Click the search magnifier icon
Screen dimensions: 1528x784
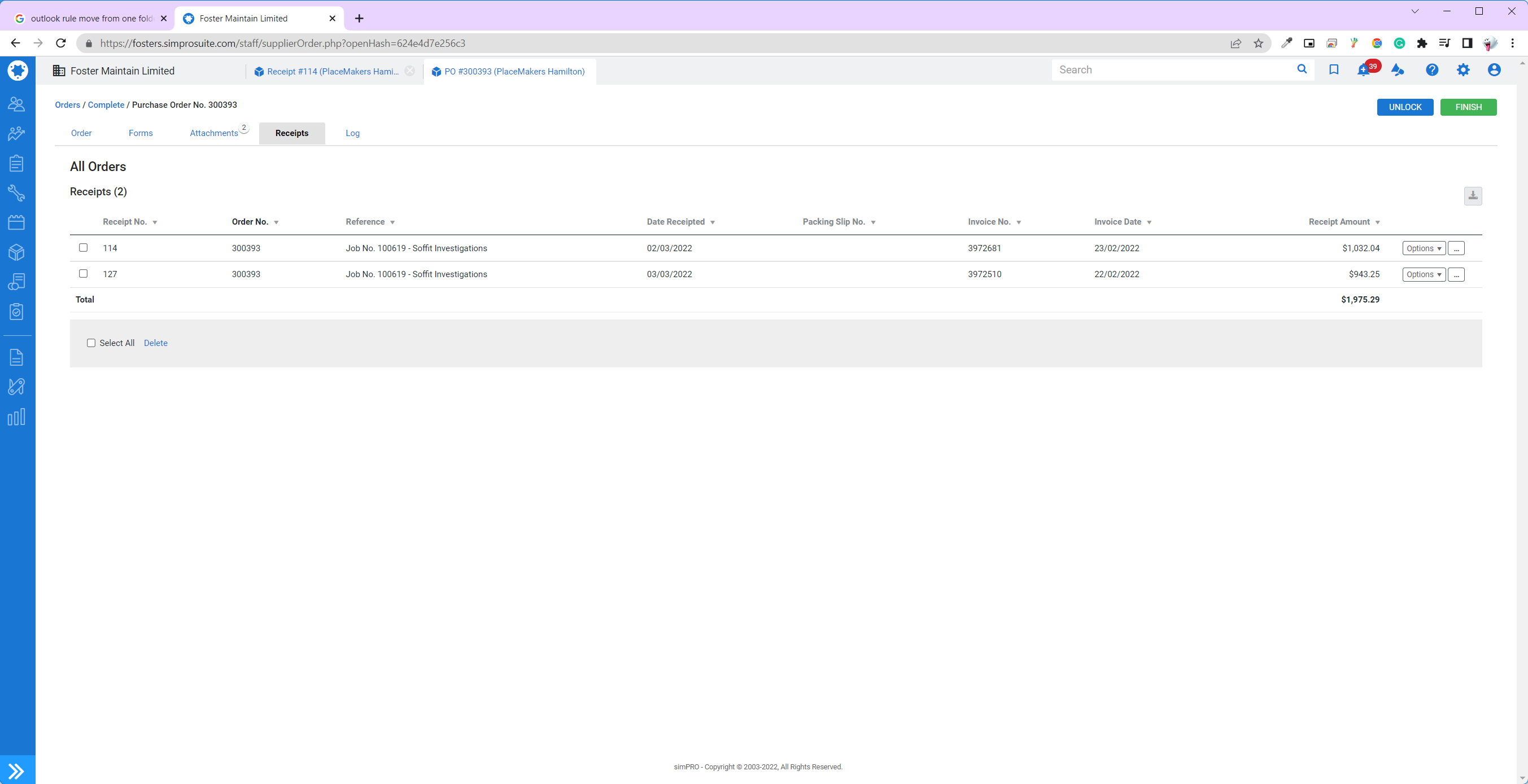[1302, 69]
